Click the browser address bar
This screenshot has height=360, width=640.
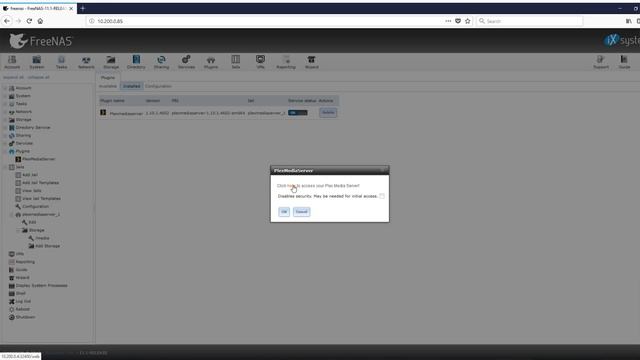coord(265,21)
